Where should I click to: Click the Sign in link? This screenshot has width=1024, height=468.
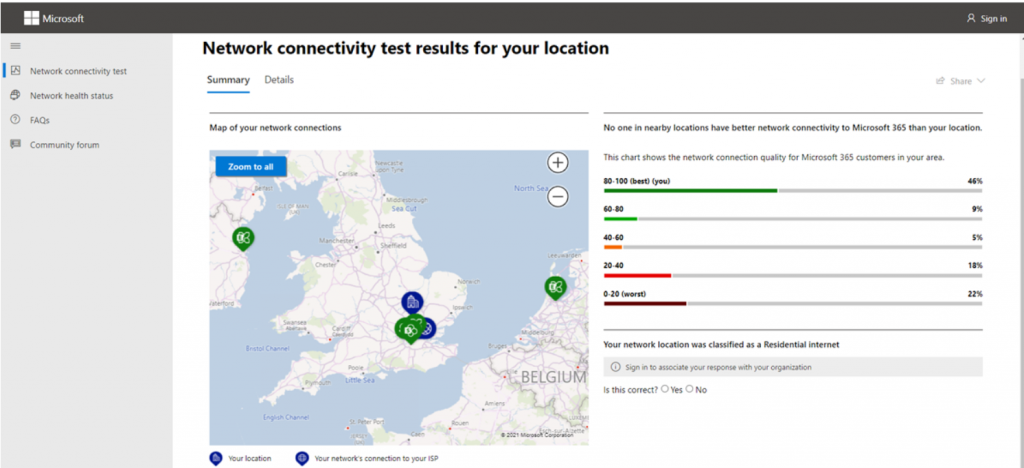coord(993,19)
